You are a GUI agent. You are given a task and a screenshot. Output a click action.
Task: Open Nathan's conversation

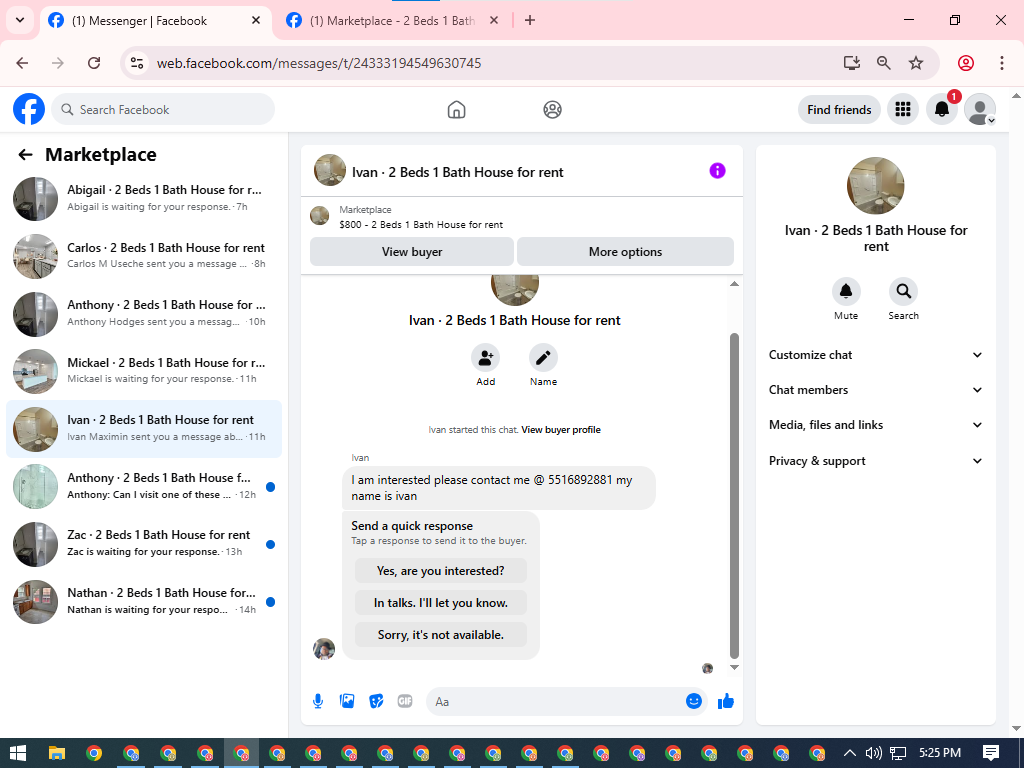(x=144, y=601)
